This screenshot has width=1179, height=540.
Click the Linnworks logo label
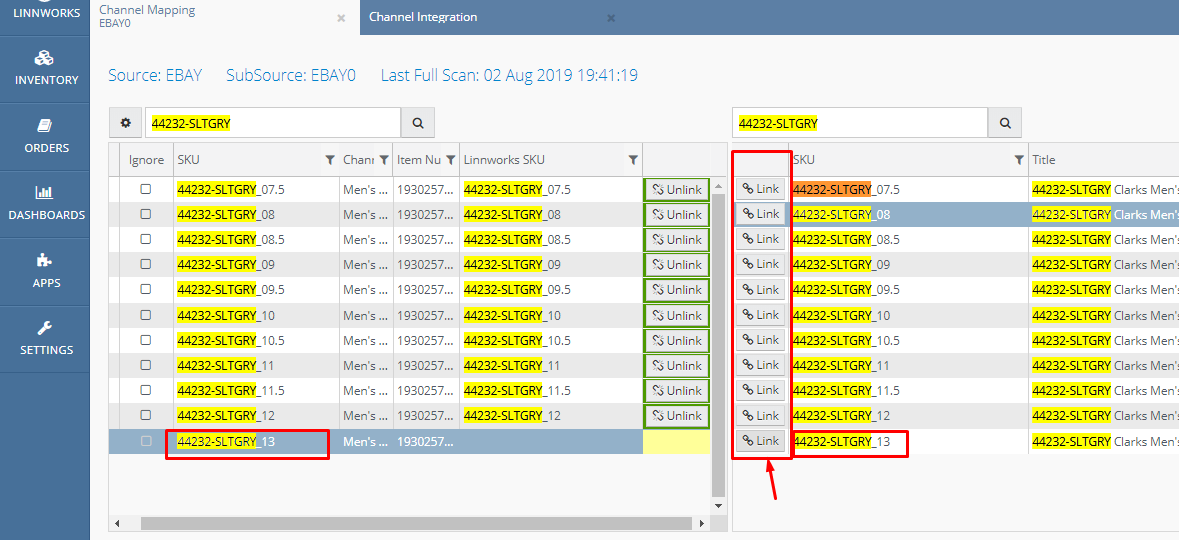pyautogui.click(x=45, y=13)
